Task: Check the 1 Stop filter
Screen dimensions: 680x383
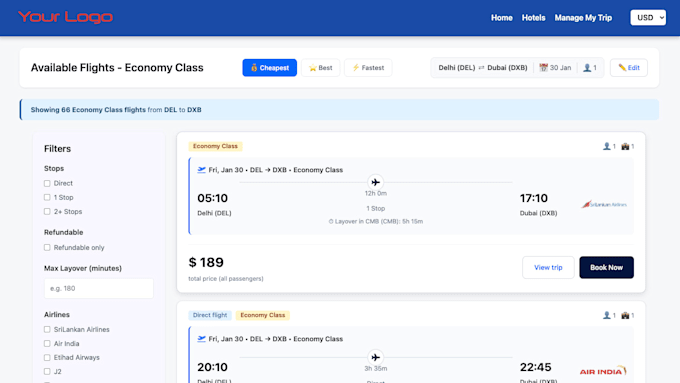Action: tap(47, 197)
